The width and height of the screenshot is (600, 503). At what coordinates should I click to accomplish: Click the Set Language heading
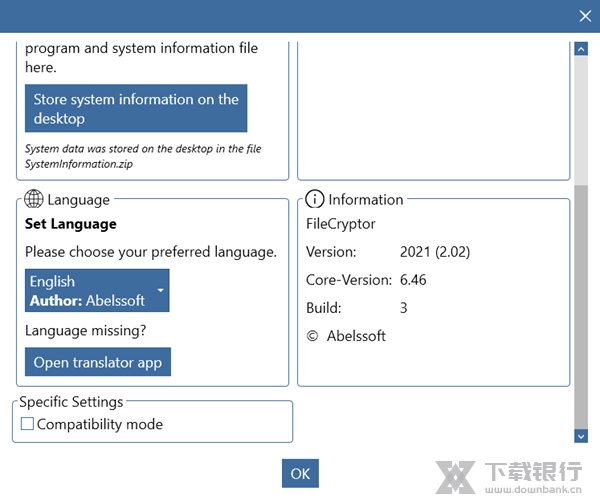coord(71,224)
